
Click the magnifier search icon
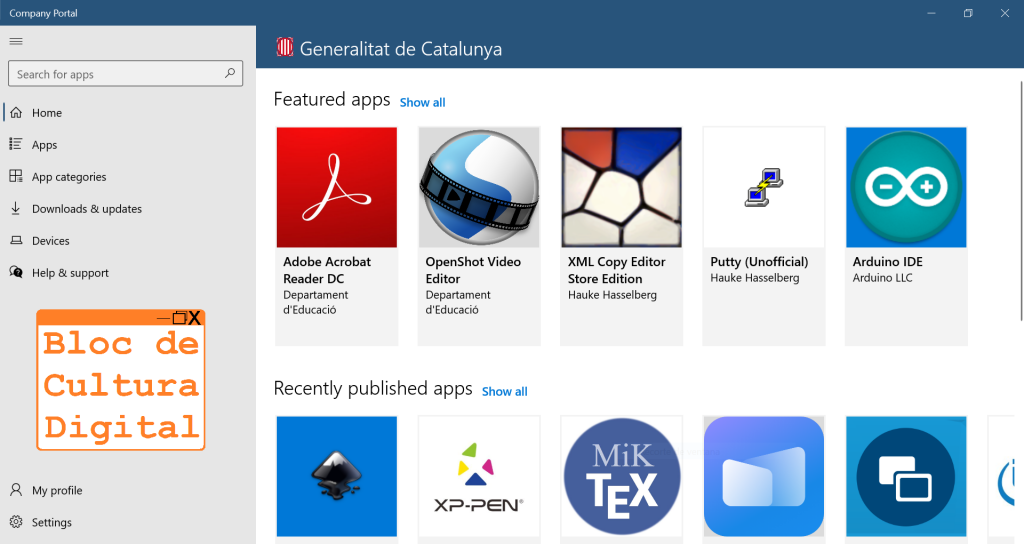pos(230,74)
